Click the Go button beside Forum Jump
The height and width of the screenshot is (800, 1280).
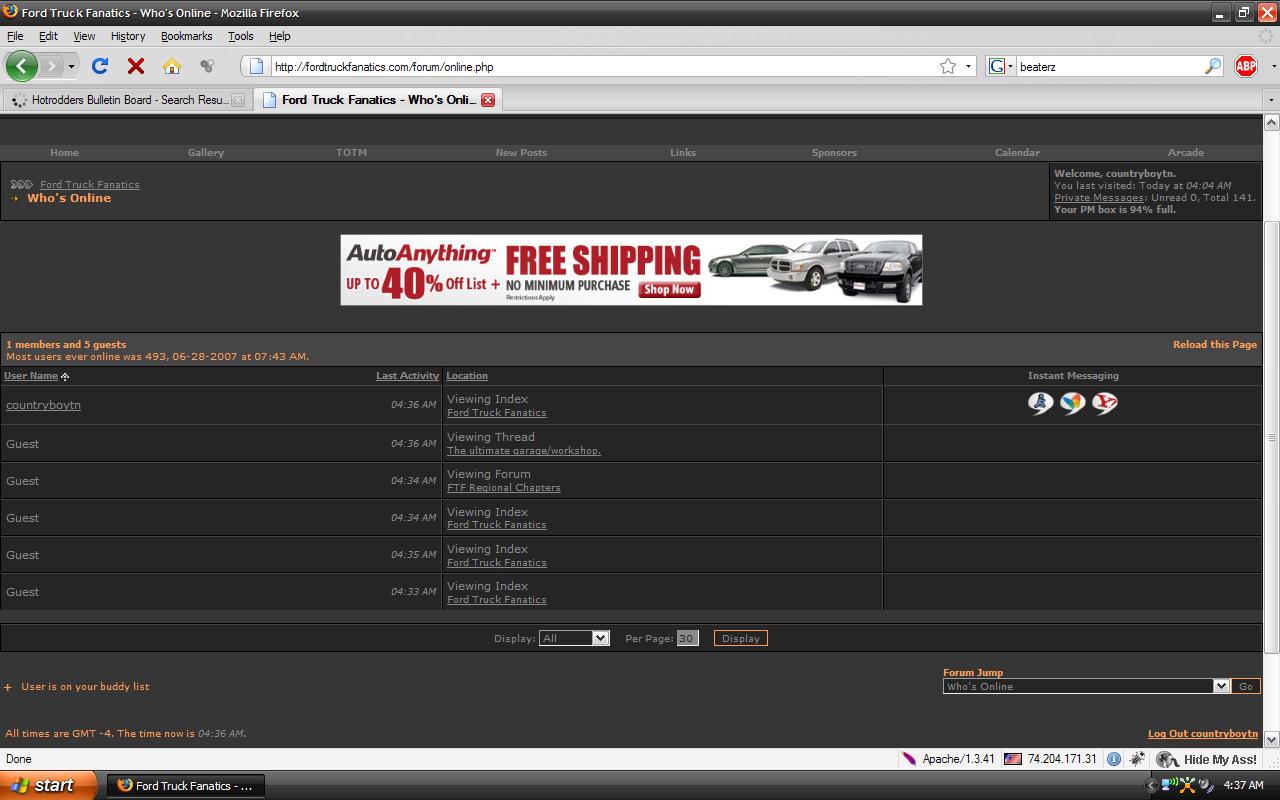[x=1246, y=686]
